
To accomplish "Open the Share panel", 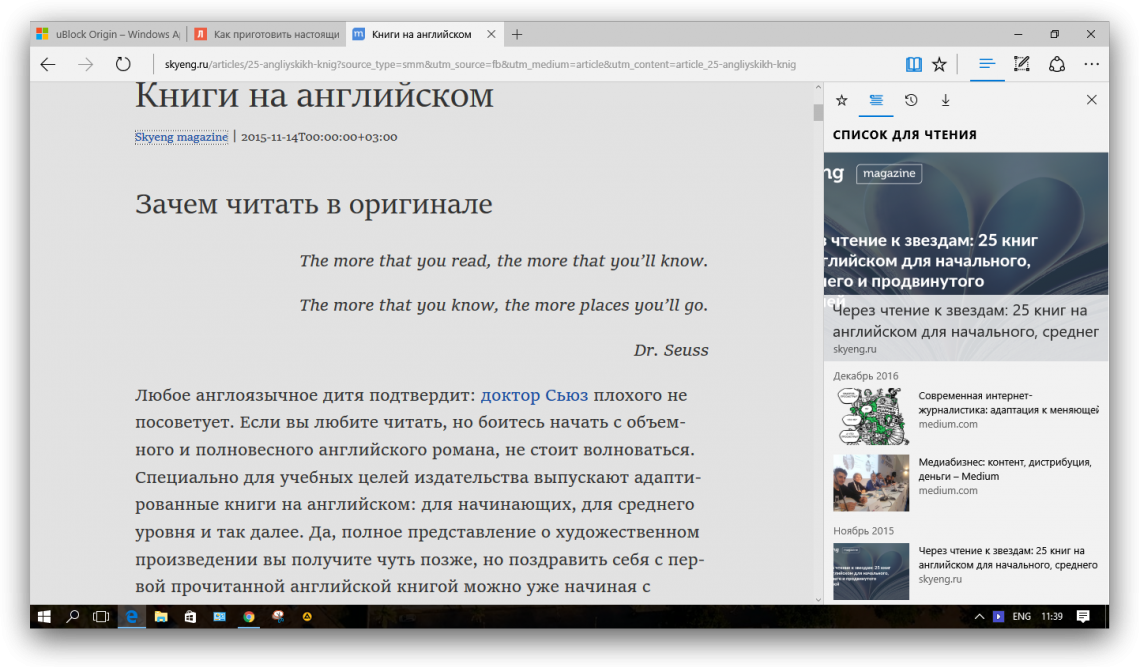I will tap(1057, 63).
